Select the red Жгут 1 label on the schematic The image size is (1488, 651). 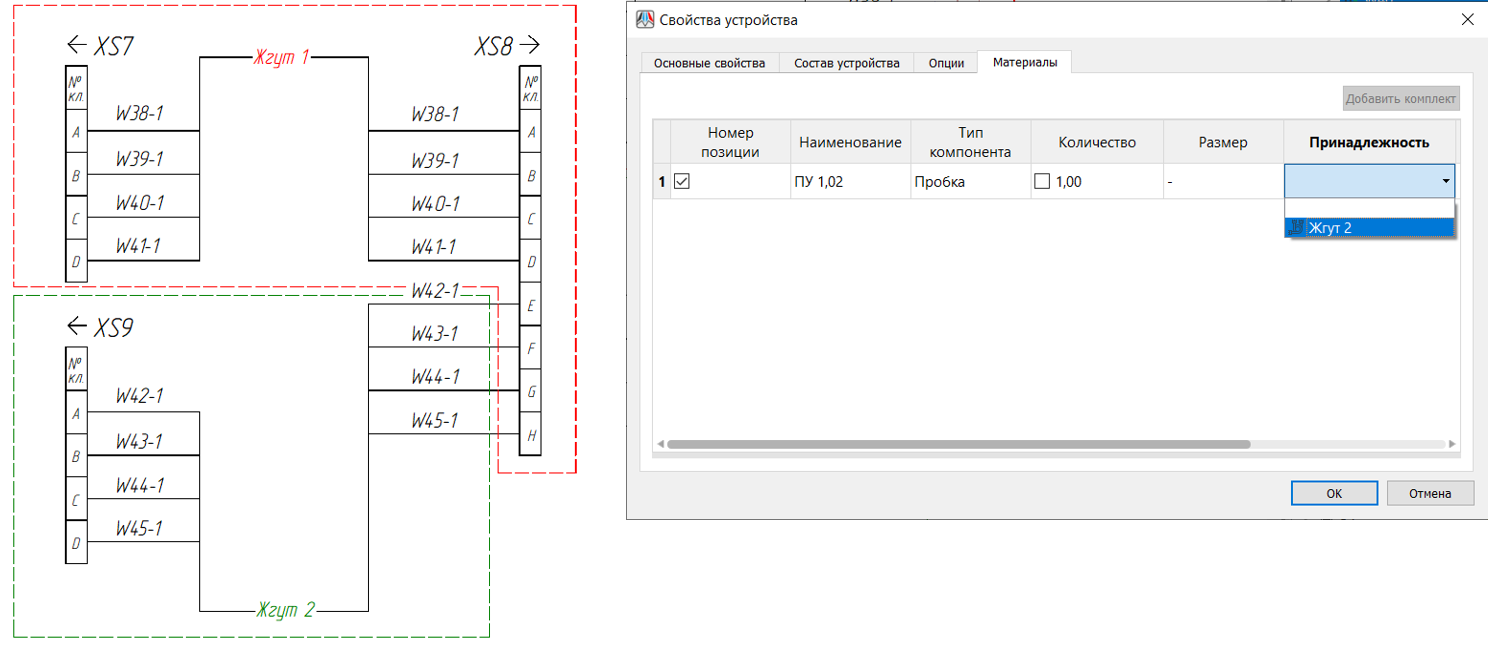click(x=281, y=58)
